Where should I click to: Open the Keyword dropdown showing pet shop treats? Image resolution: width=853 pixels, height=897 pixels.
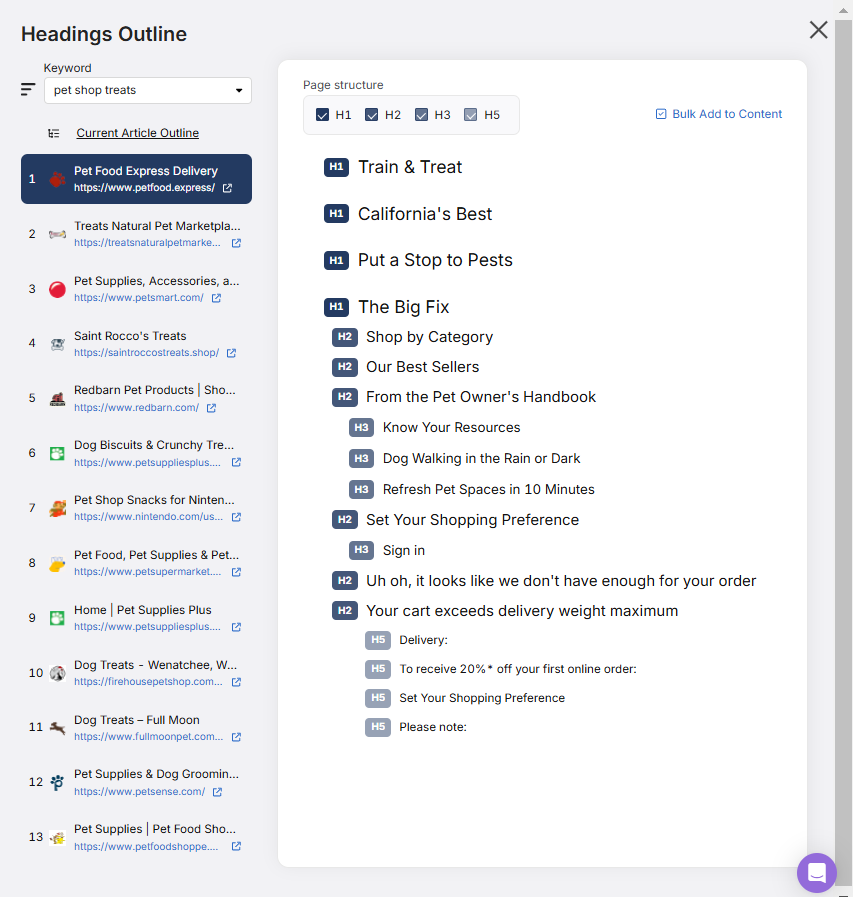pyautogui.click(x=148, y=90)
